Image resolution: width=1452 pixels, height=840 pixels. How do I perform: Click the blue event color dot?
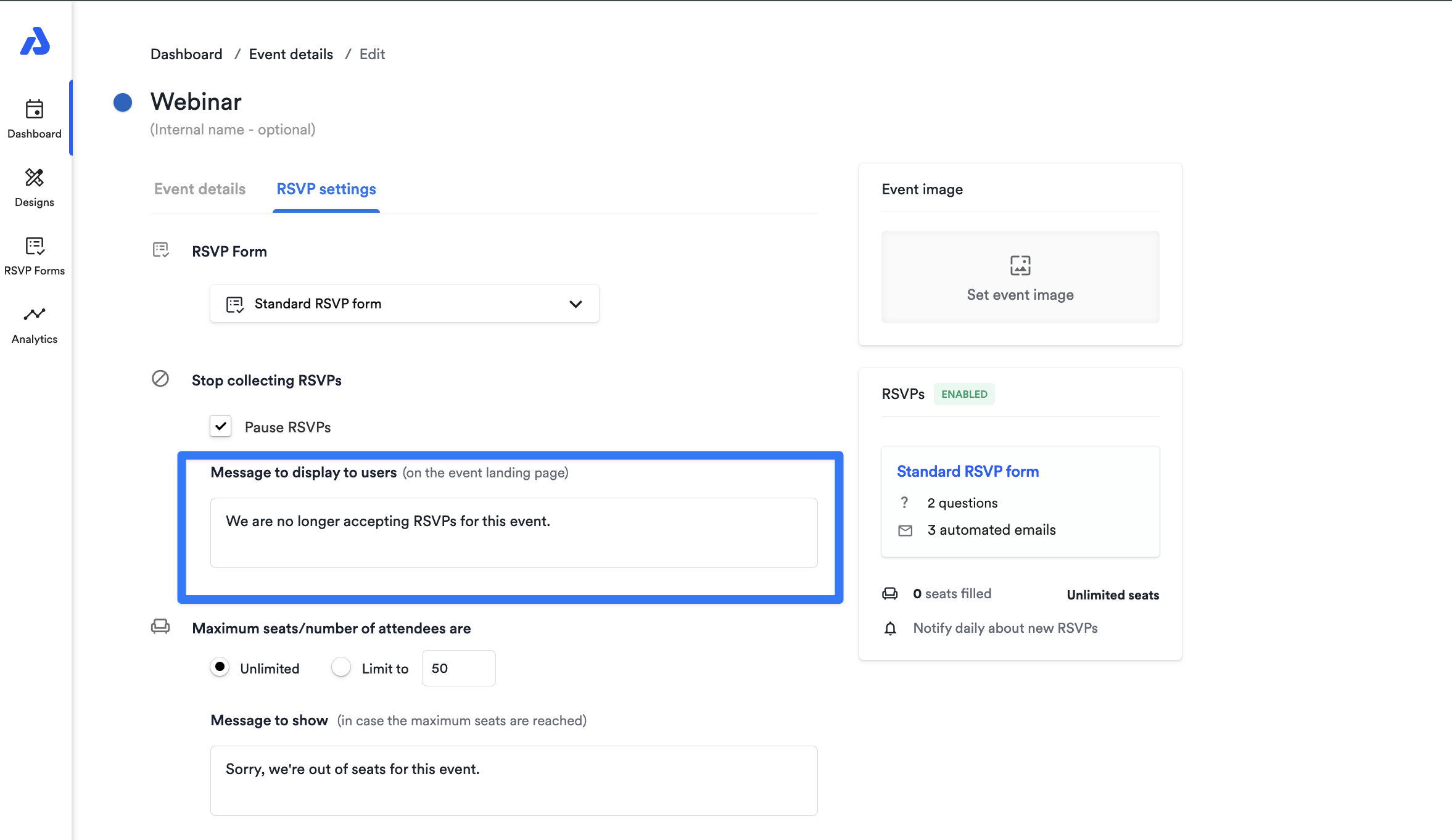coord(123,102)
